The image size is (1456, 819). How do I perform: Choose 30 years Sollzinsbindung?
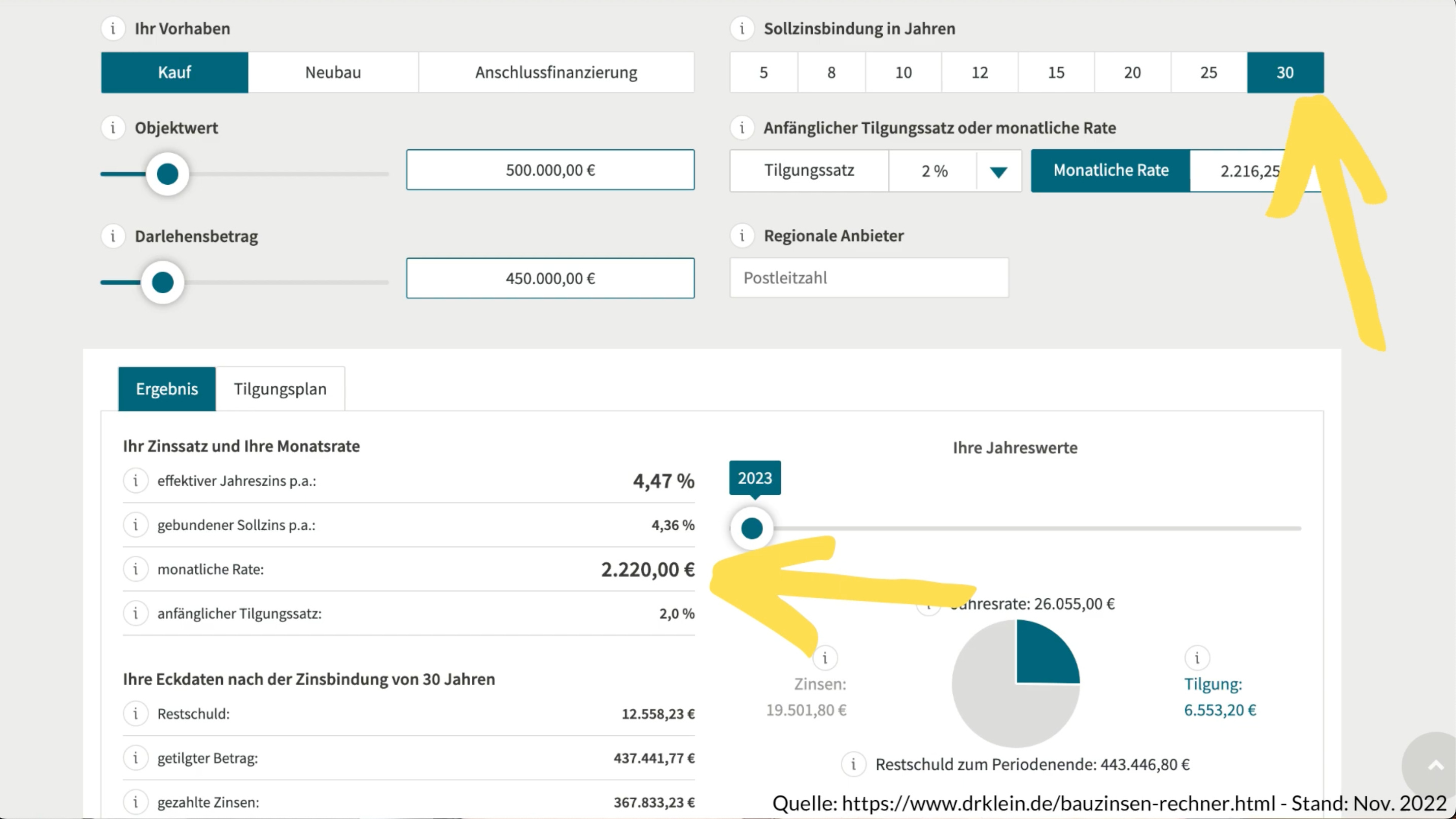click(x=1286, y=73)
